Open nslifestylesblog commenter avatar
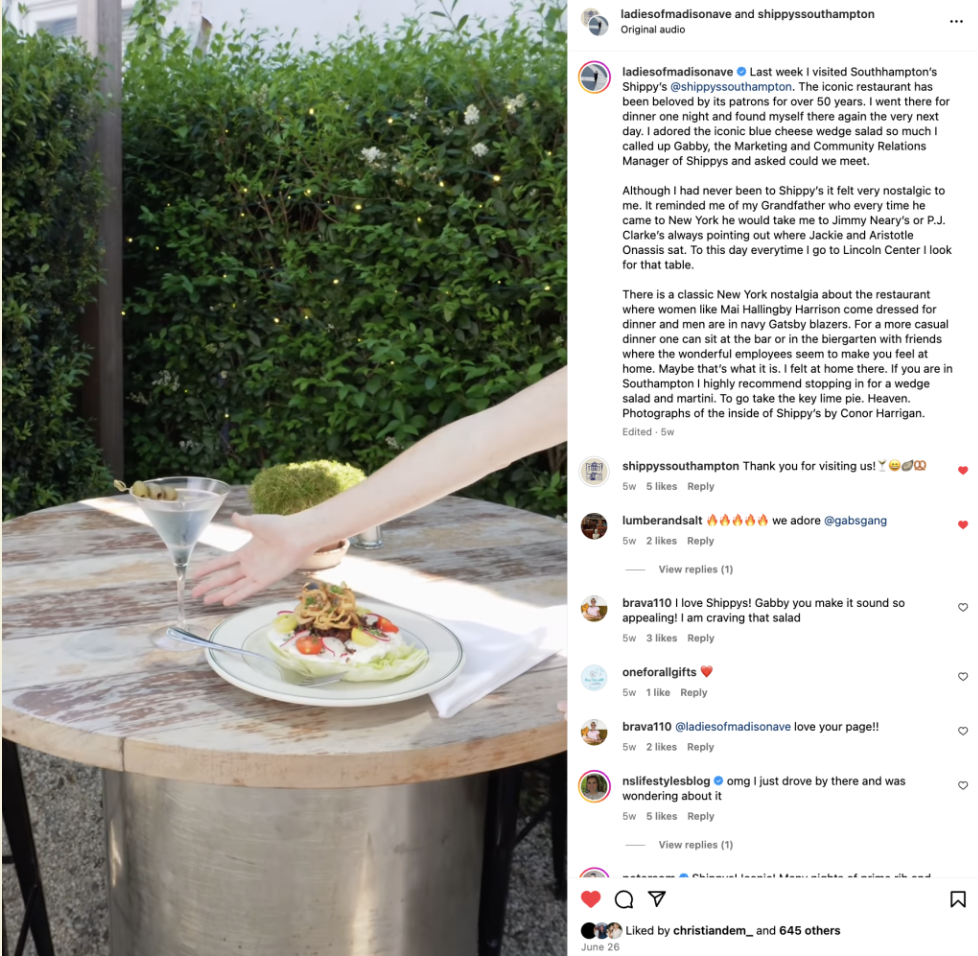Viewport: 978px width, 956px height. click(x=594, y=786)
